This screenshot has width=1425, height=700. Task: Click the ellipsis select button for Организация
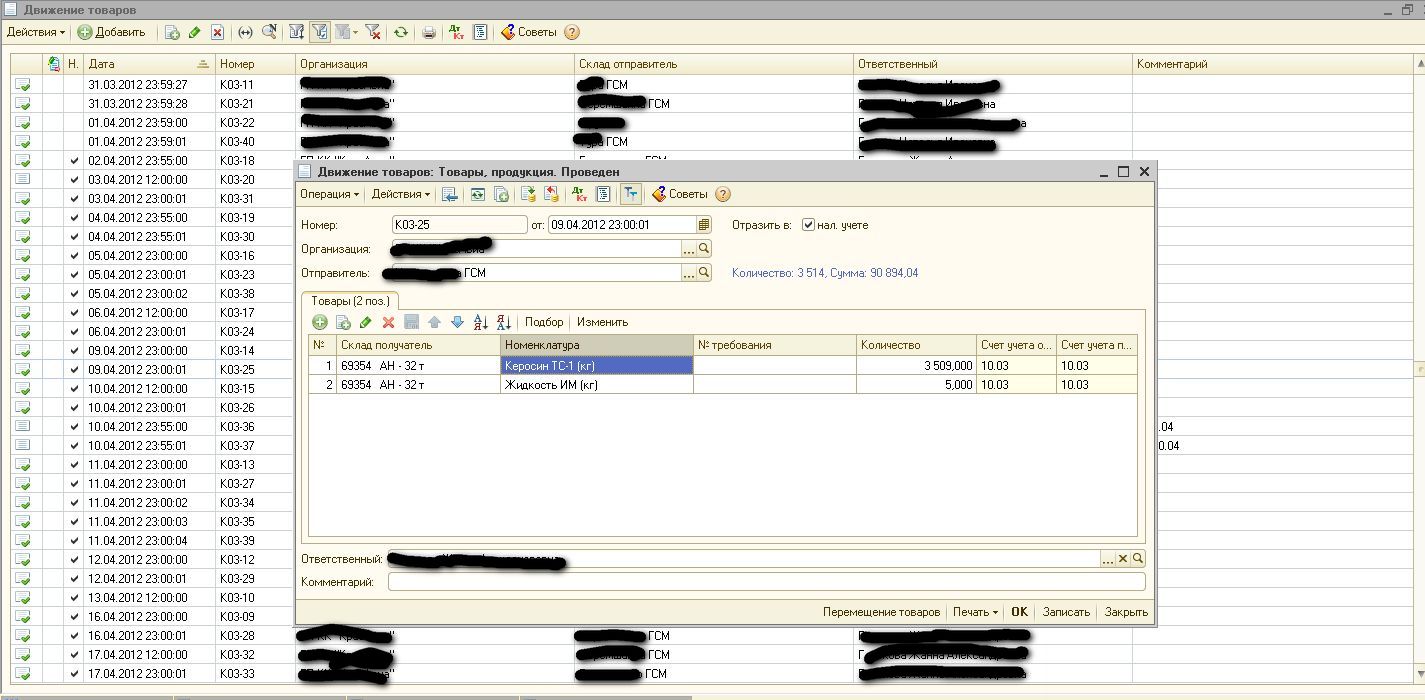click(689, 249)
